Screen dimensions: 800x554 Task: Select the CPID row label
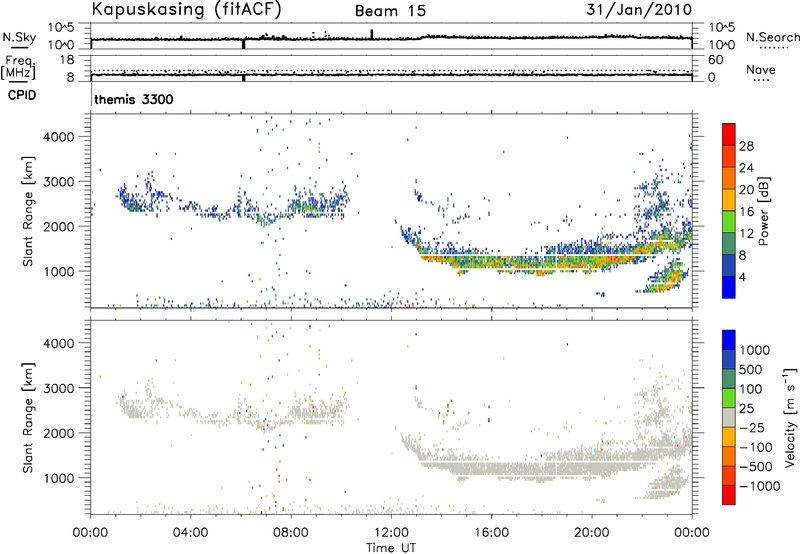pyautogui.click(x=22, y=95)
